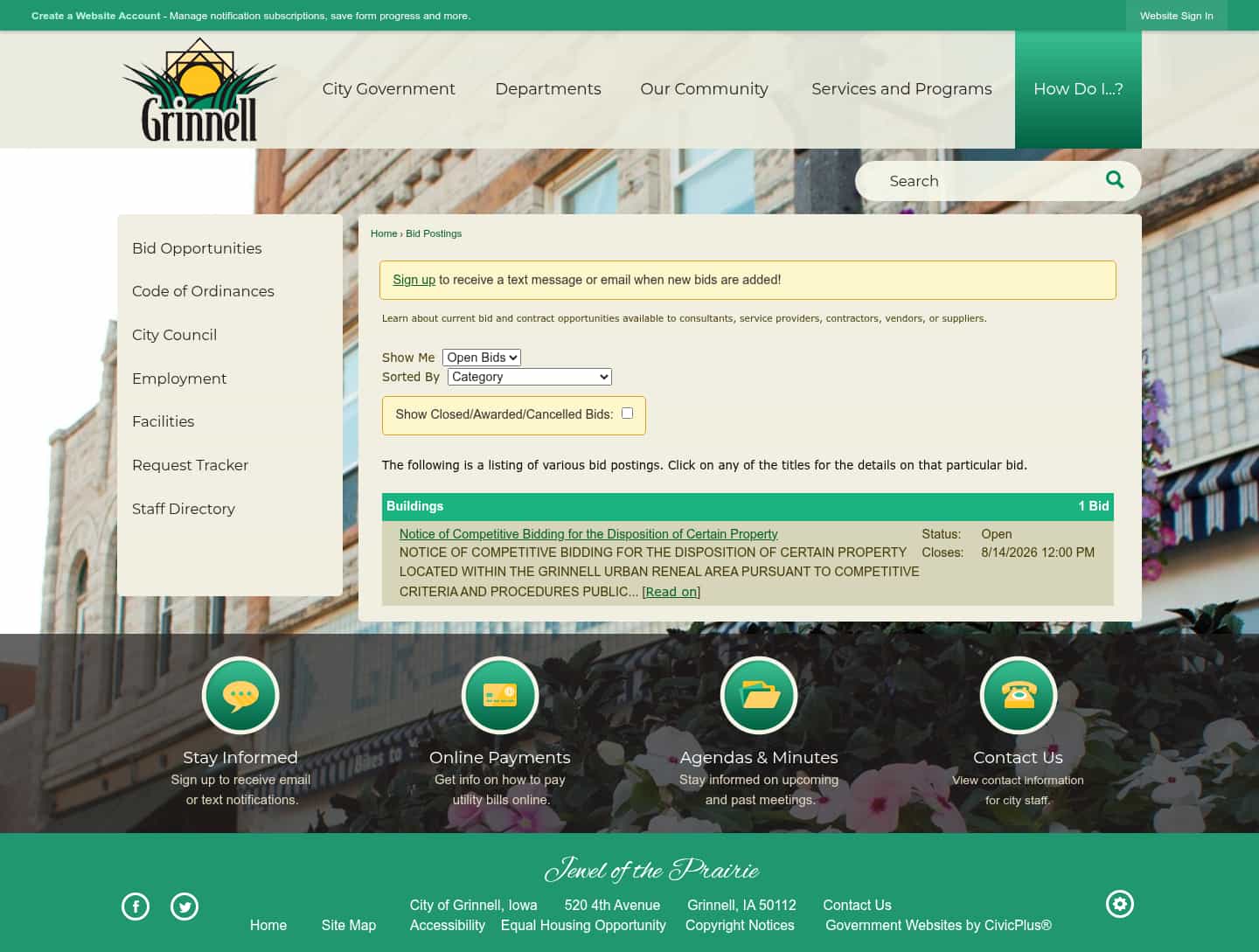Screen dimensions: 1259x952
Task: Click the Read on link
Action: 671,592
